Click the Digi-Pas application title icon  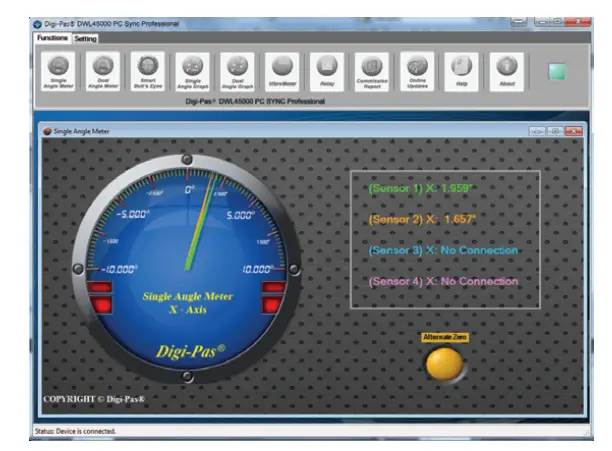[x=37, y=24]
